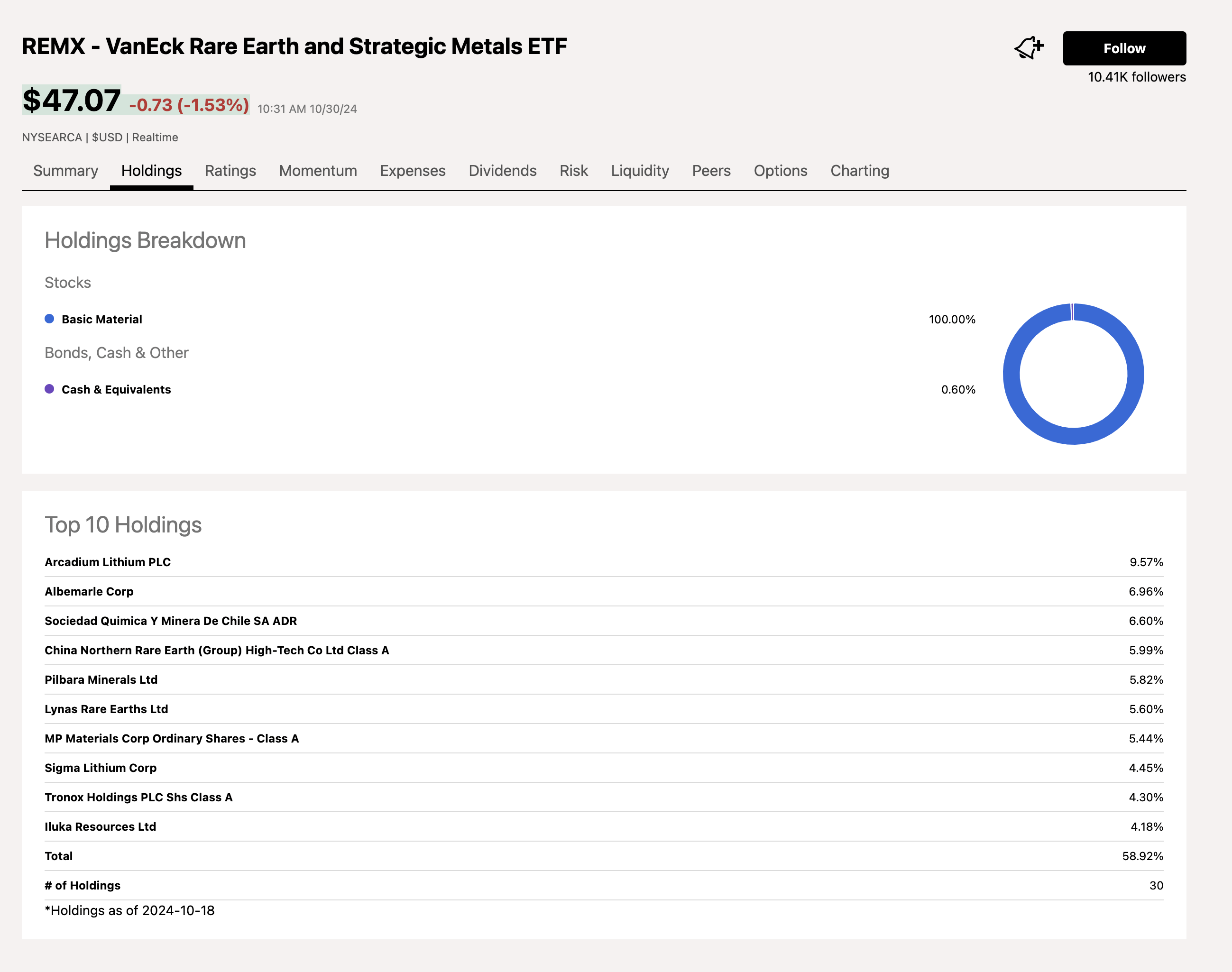Switch to the Summary tab
This screenshot has height=972, width=1232.
click(65, 170)
